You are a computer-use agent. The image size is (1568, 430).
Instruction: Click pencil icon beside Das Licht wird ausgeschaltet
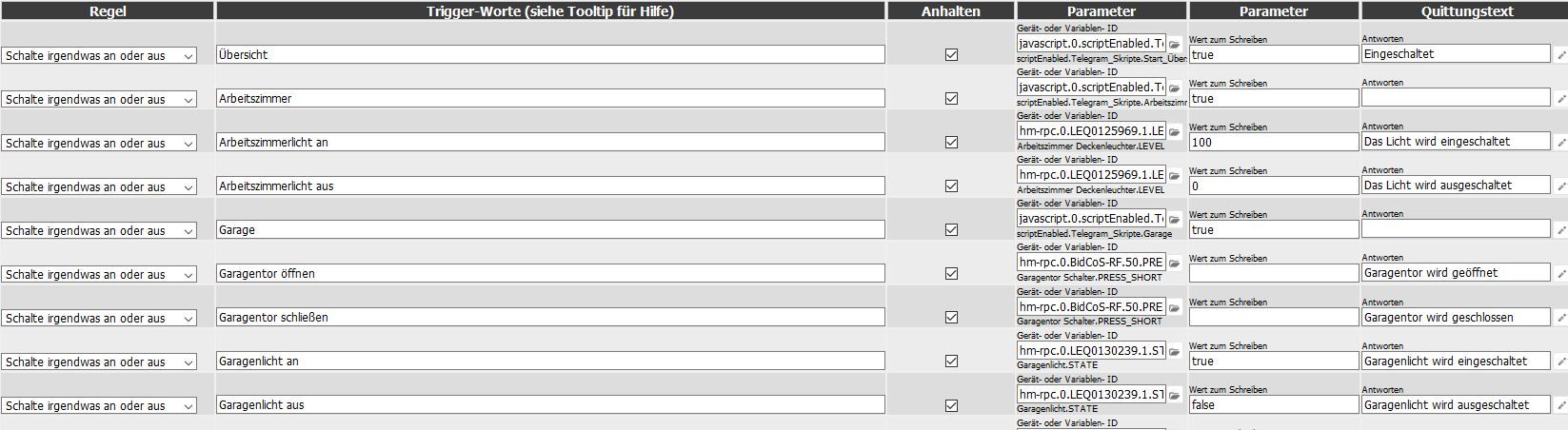click(x=1561, y=186)
